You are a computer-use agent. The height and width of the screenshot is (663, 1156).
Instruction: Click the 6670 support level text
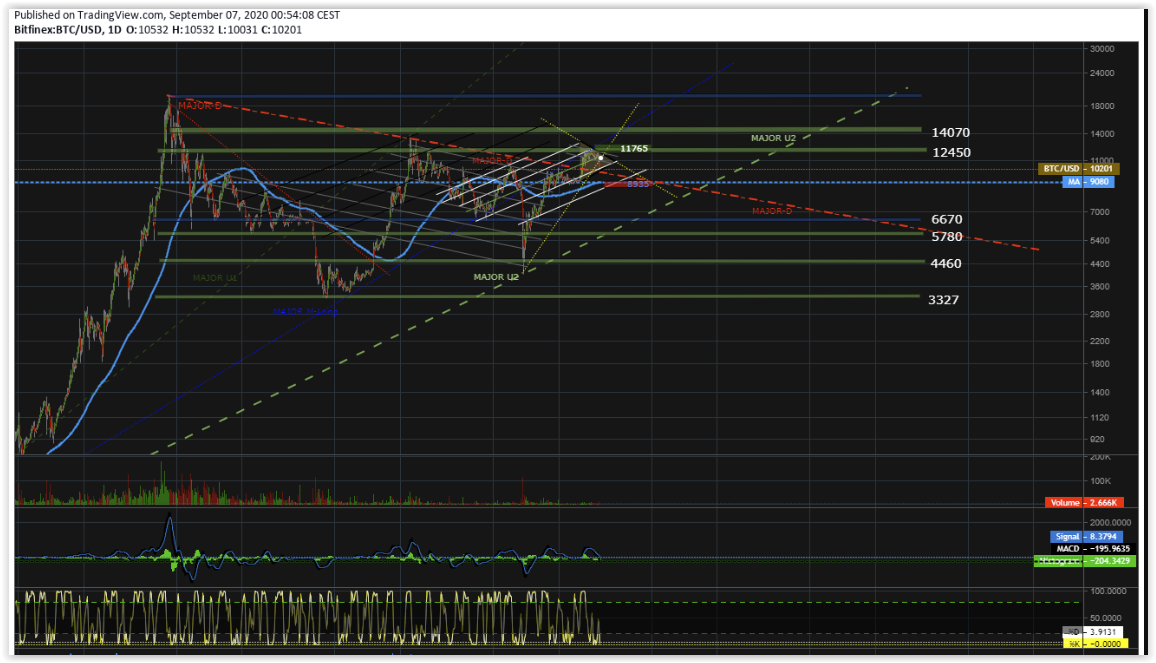click(946, 219)
